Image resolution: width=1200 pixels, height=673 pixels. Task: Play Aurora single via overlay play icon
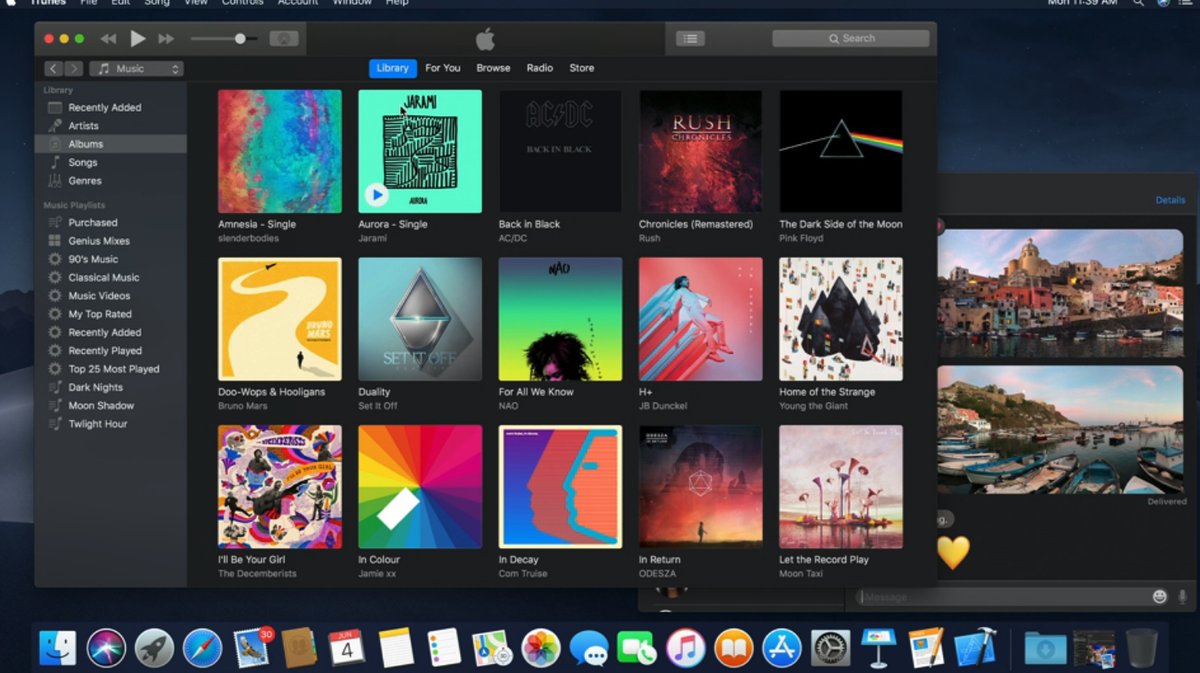tap(376, 195)
